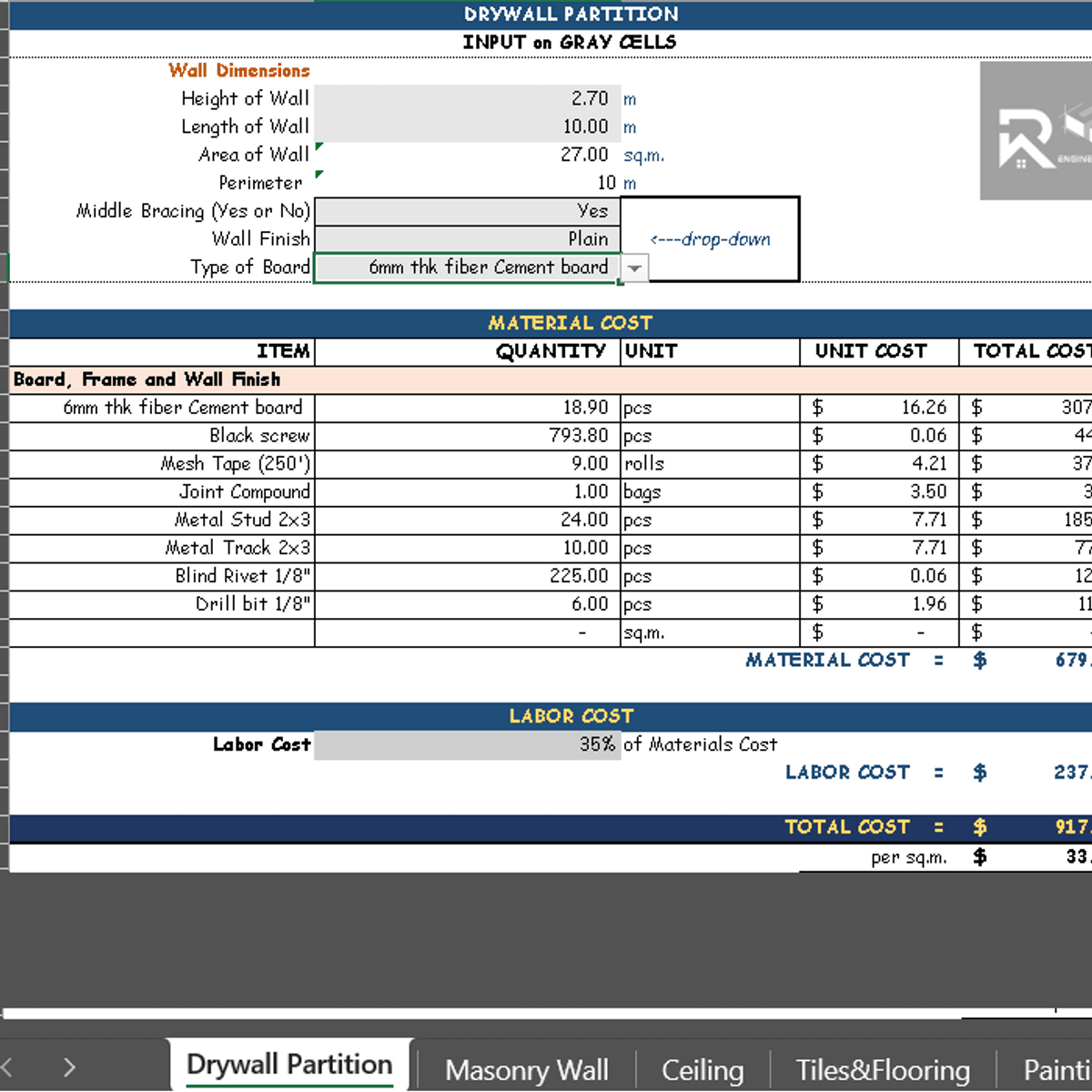Switch to the Ceiling sheet tab

(702, 1070)
